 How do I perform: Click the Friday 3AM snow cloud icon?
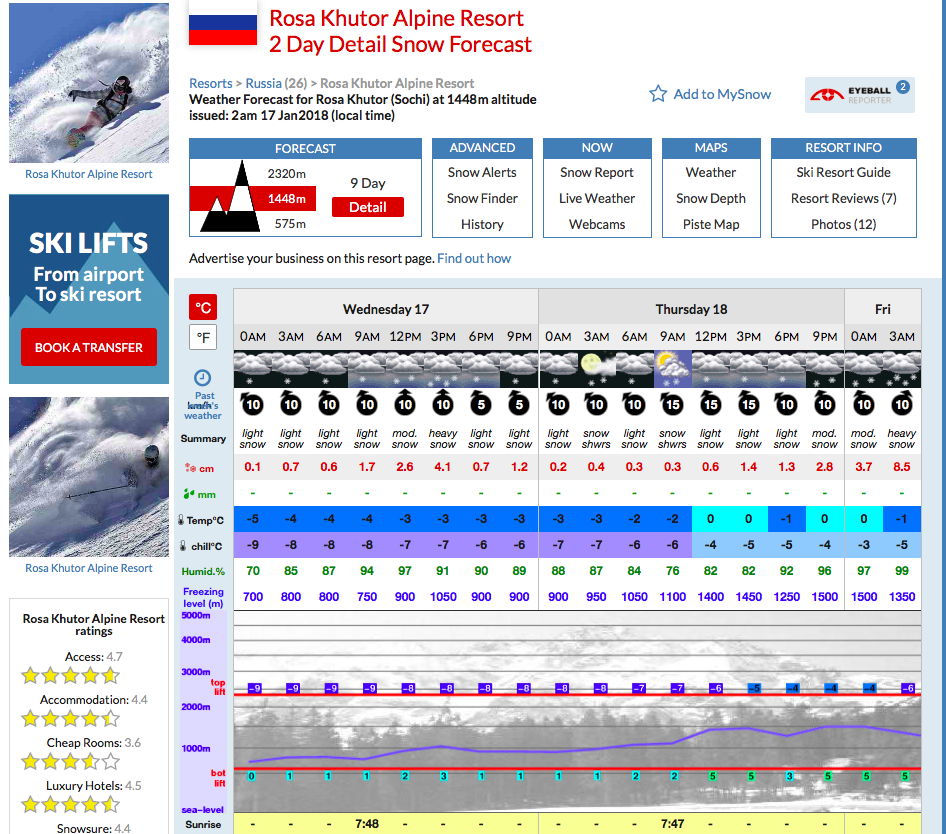(x=901, y=369)
